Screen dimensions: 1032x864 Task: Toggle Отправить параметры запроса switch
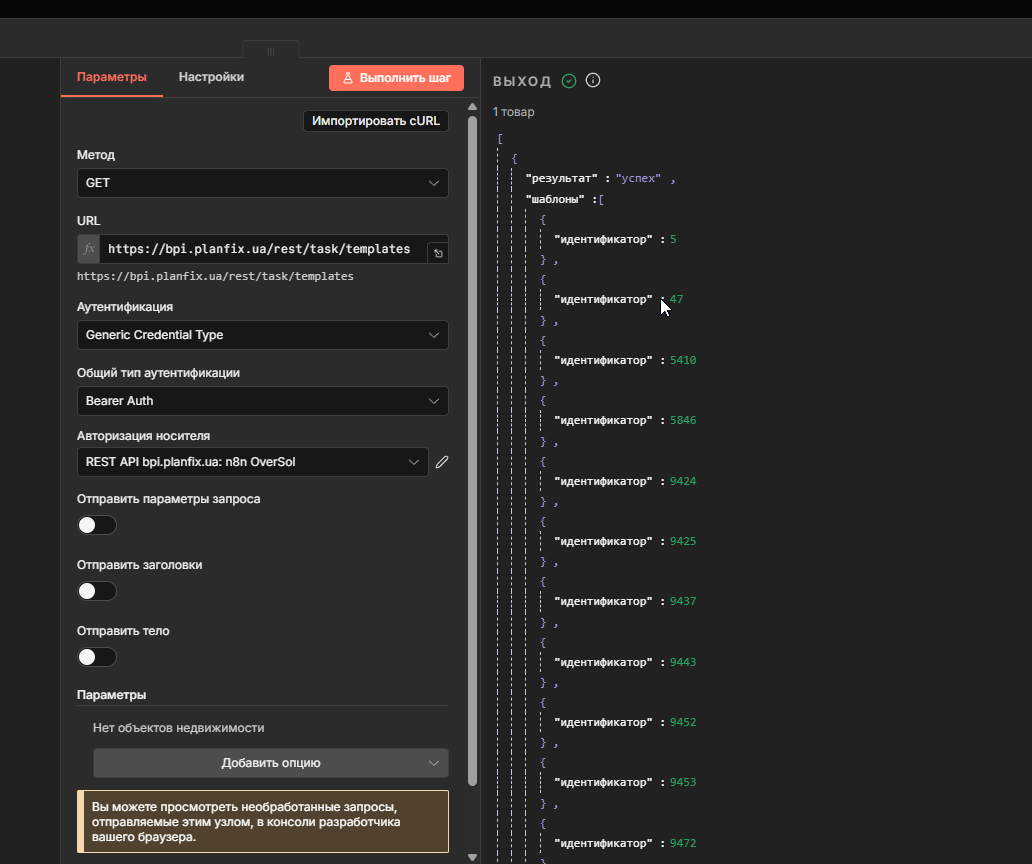coord(97,525)
